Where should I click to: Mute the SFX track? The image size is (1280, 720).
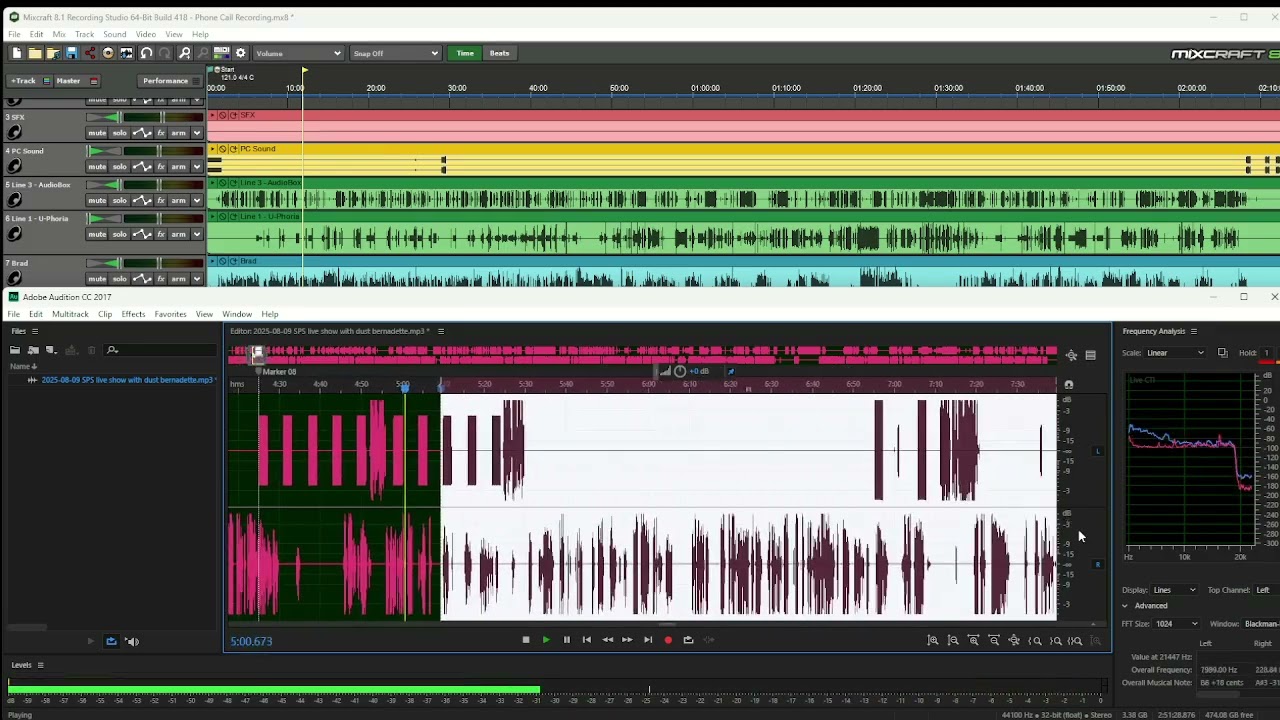(97, 133)
